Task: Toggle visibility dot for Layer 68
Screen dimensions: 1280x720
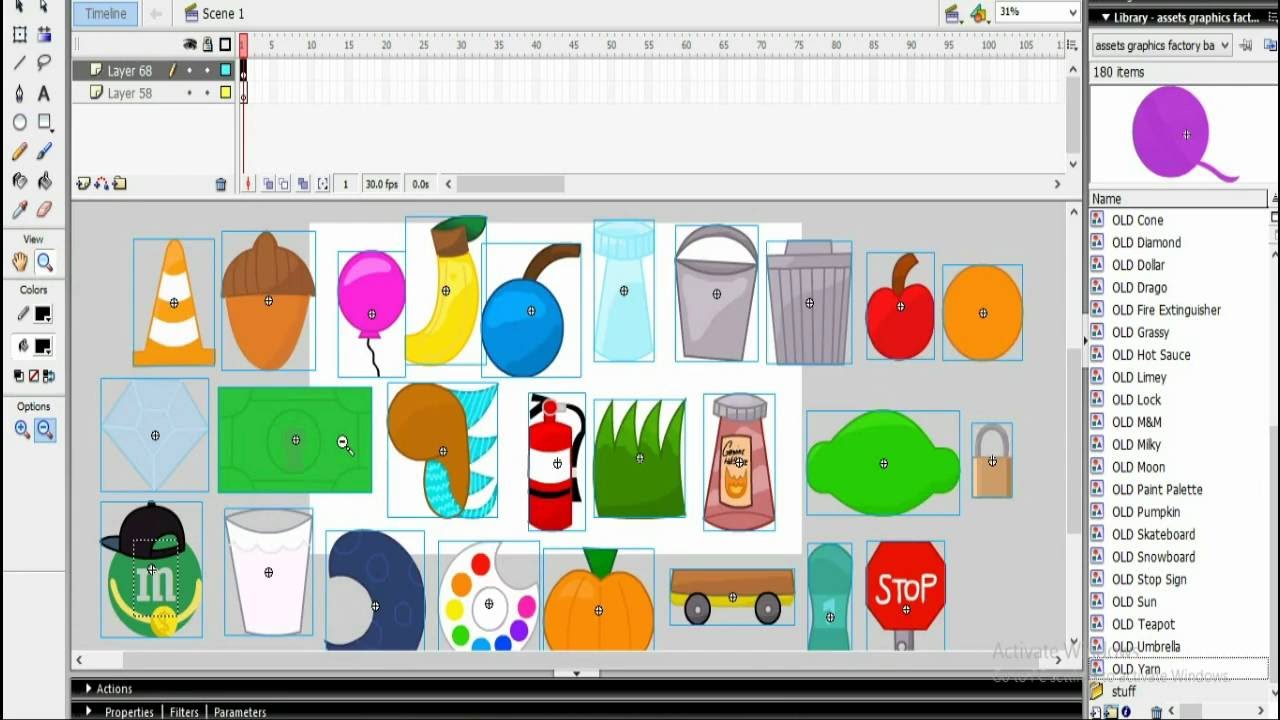Action: coord(190,71)
